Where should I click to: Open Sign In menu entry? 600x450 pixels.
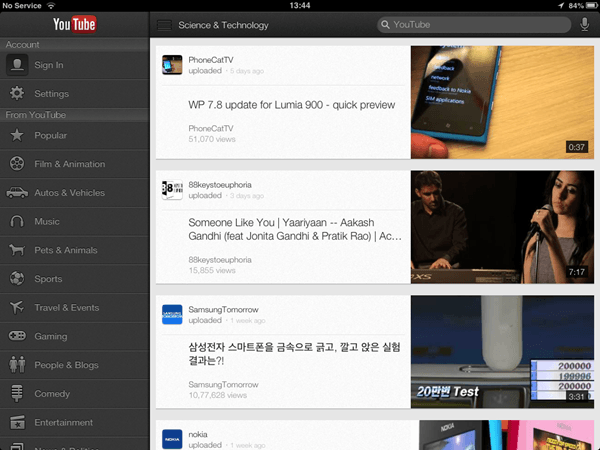click(75, 65)
